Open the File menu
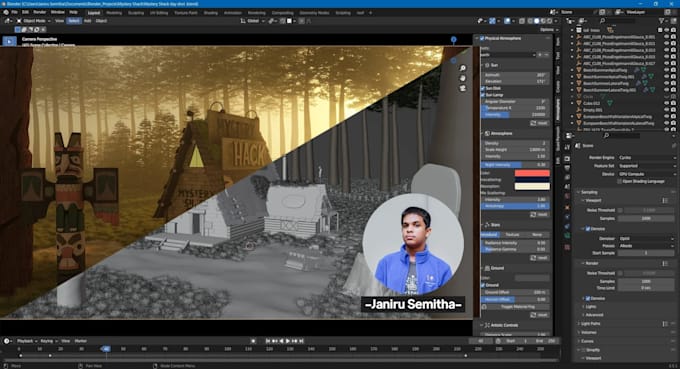680x369 pixels. (x=14, y=12)
